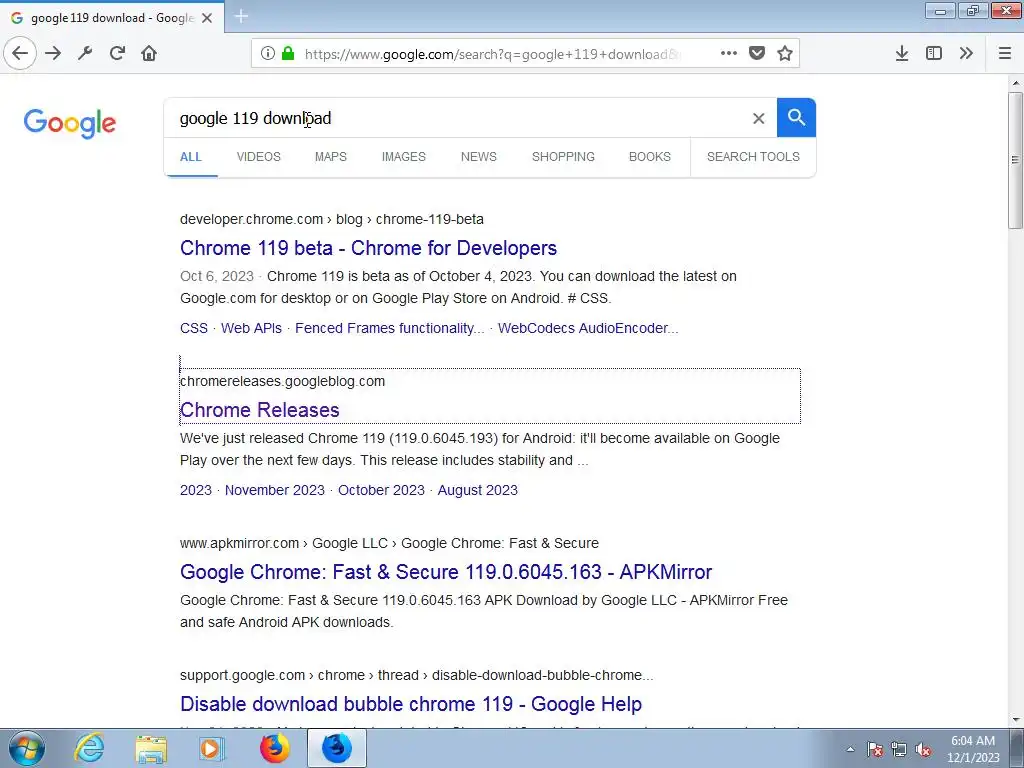Follow the August 2023 sitelink

(477, 490)
